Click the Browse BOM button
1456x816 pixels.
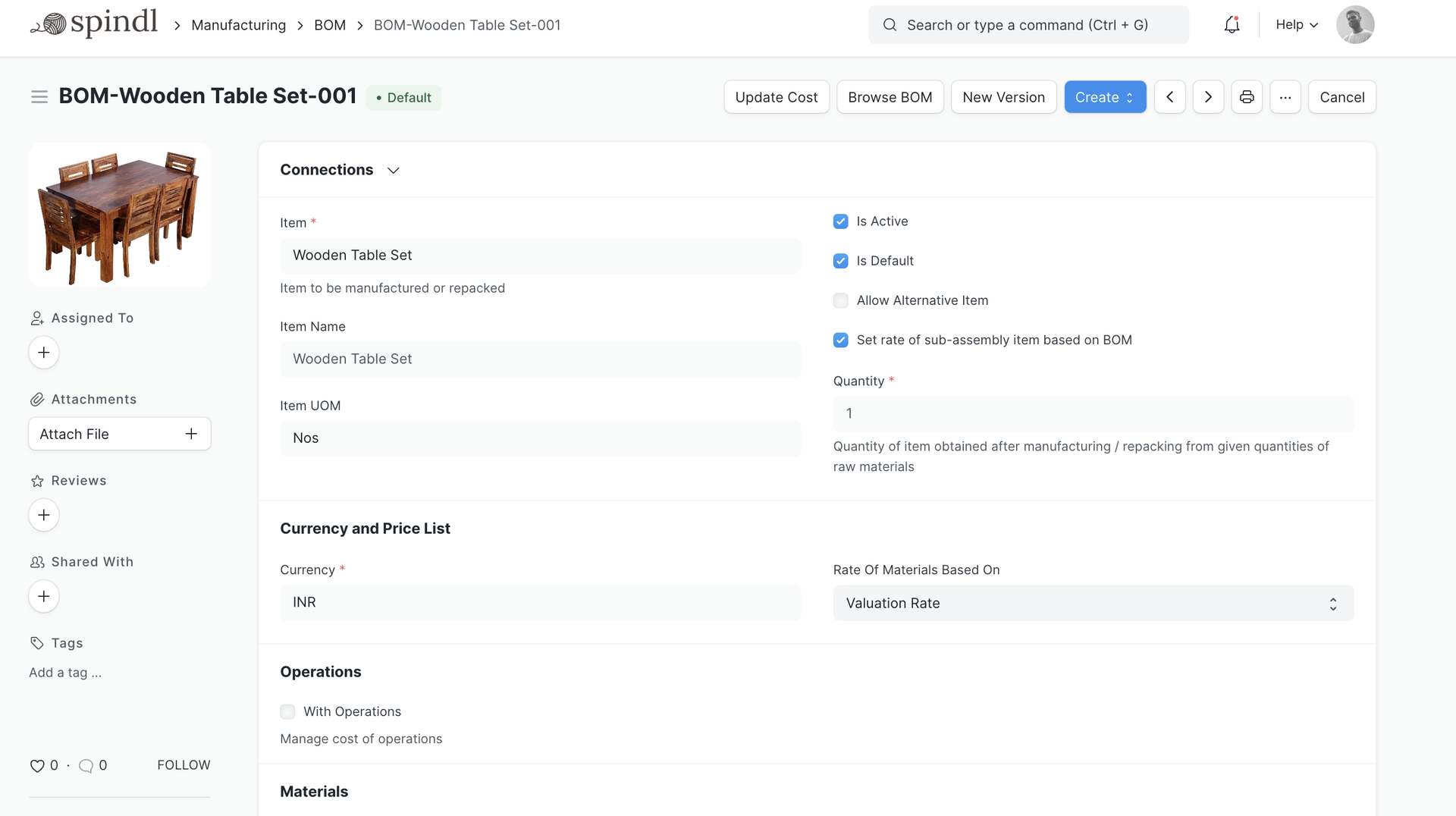(890, 97)
